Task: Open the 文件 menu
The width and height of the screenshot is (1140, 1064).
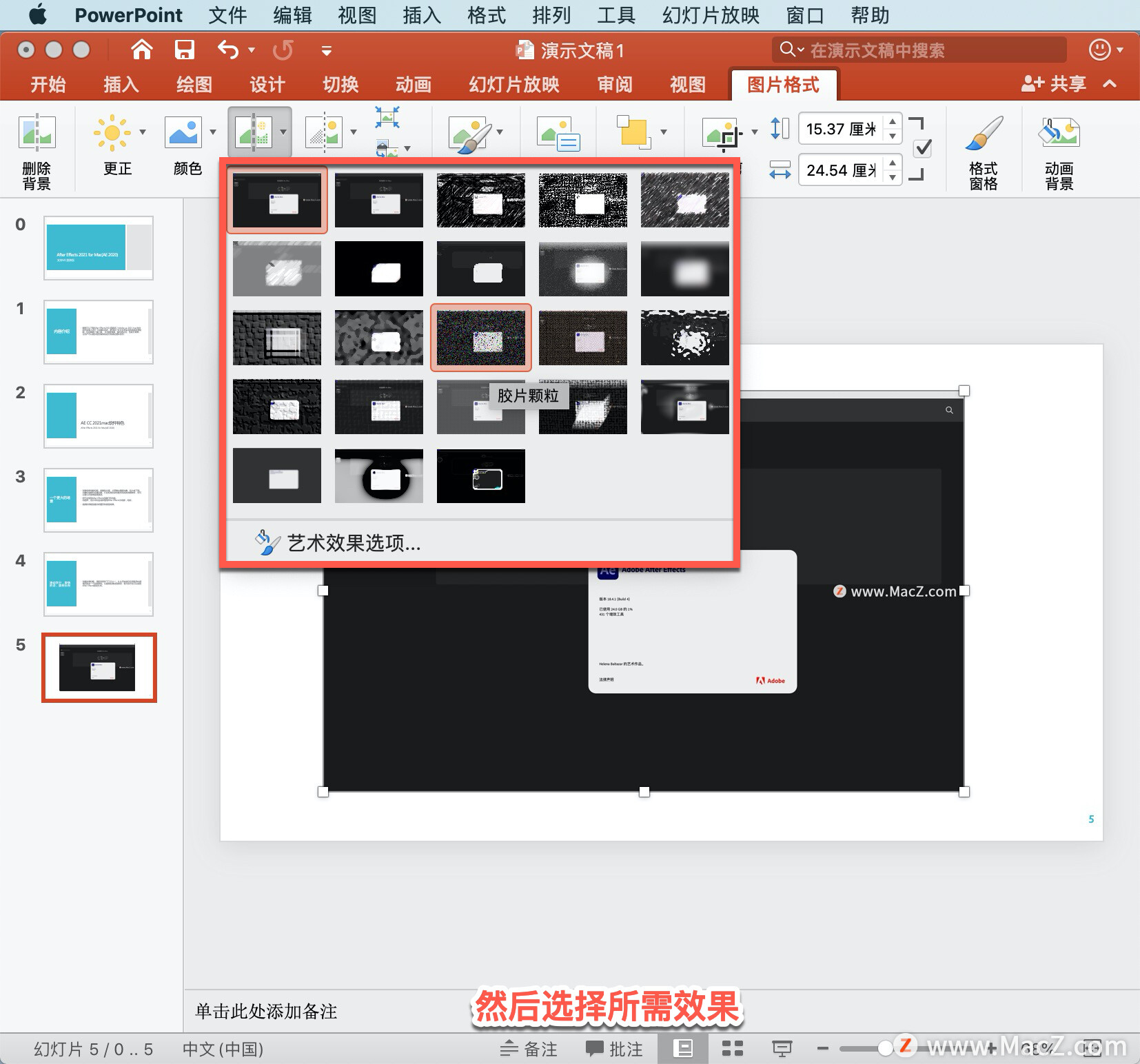Action: coord(227,14)
